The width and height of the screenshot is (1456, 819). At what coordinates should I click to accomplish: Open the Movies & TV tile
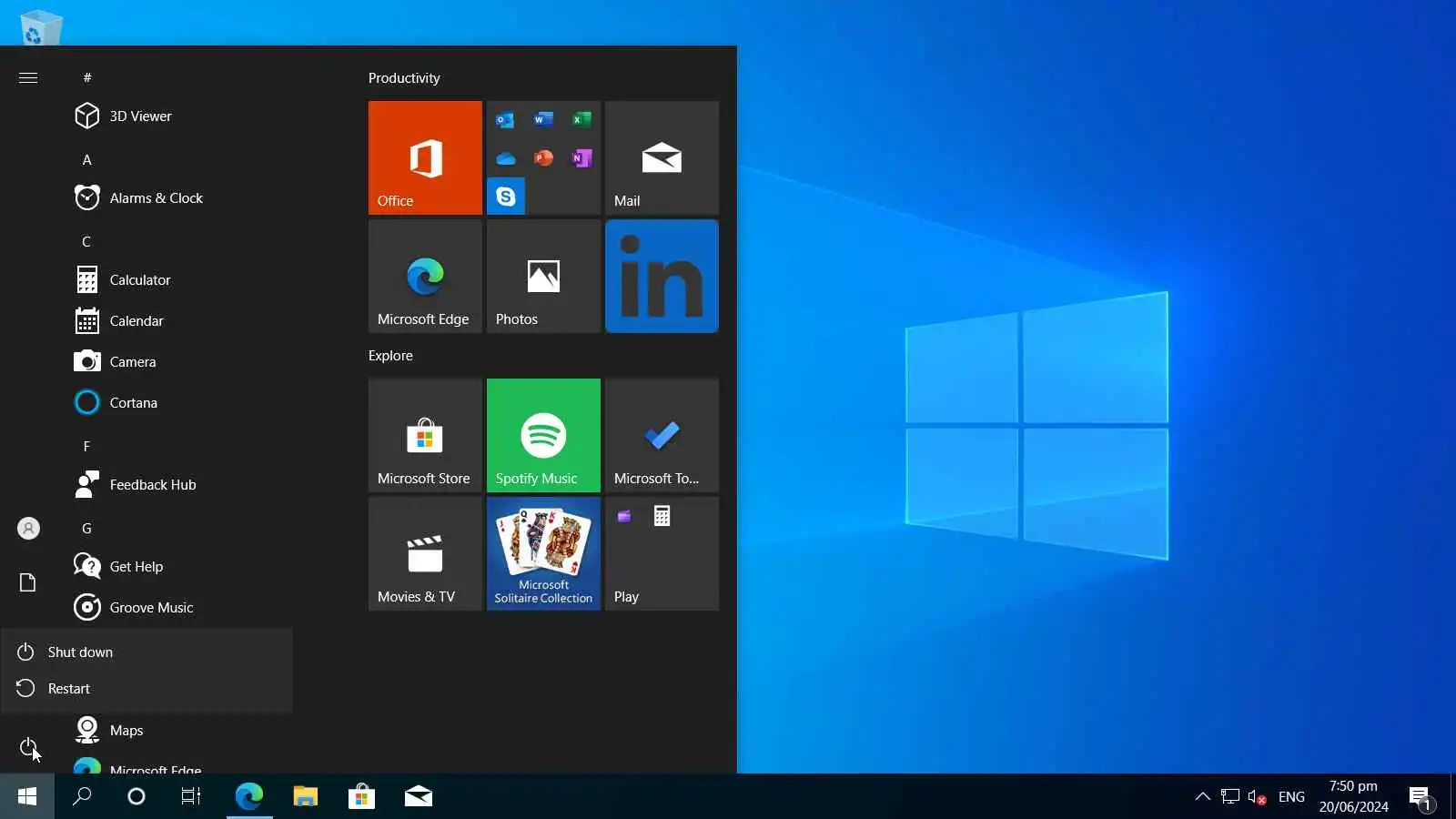pyautogui.click(x=425, y=553)
